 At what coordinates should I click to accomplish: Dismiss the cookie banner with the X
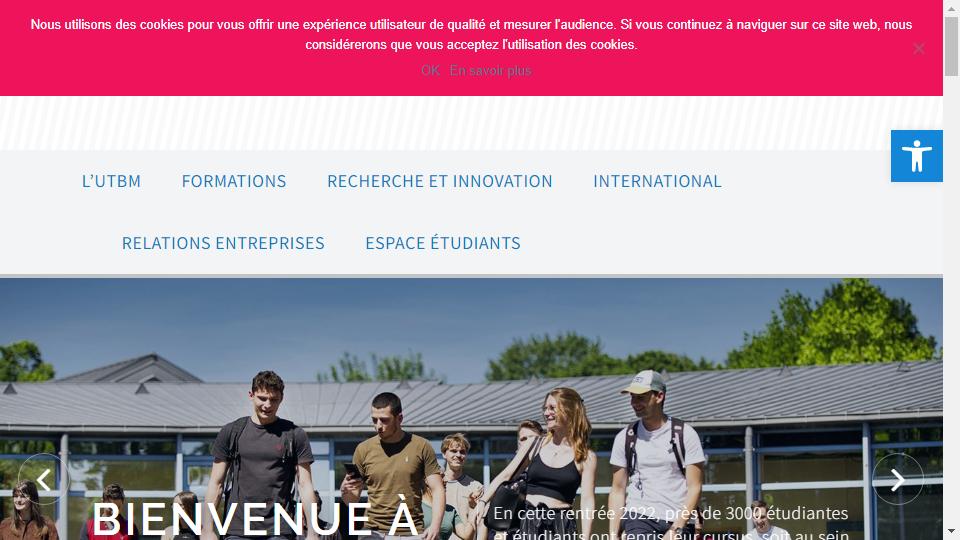(918, 49)
